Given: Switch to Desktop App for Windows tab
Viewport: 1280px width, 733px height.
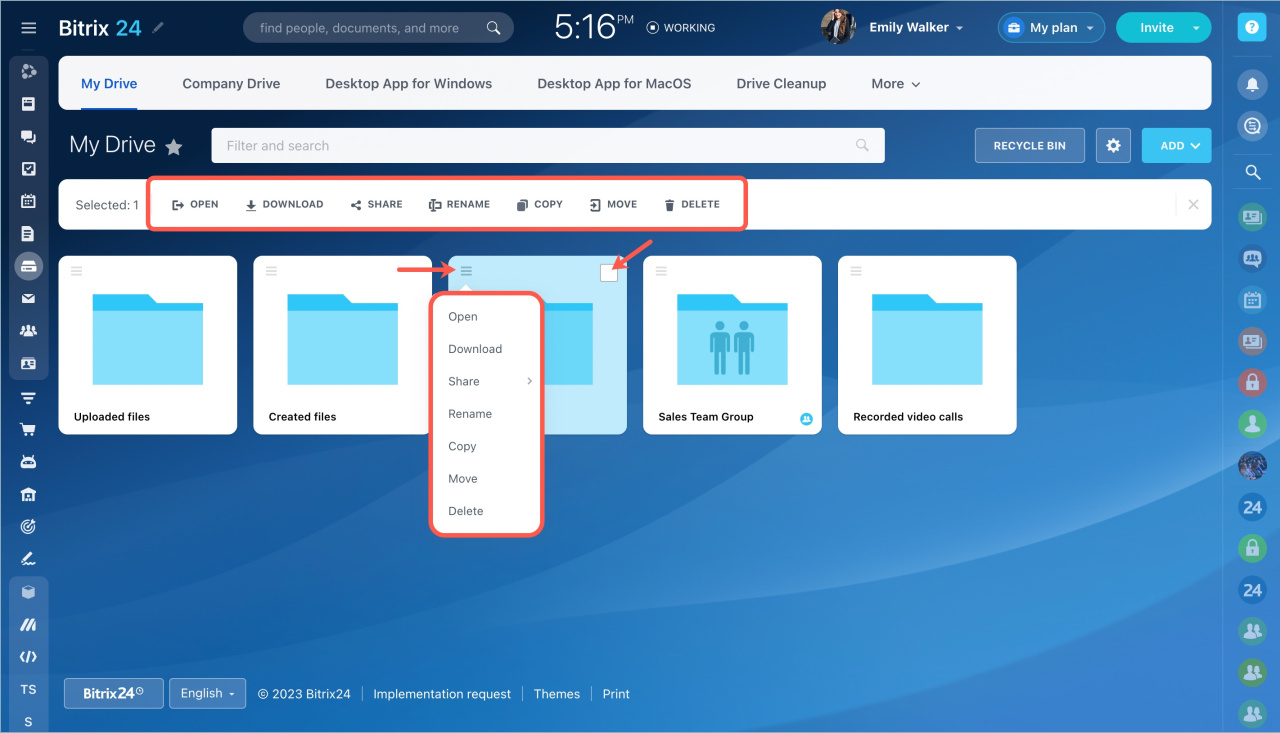Looking at the screenshot, I should pos(408,84).
